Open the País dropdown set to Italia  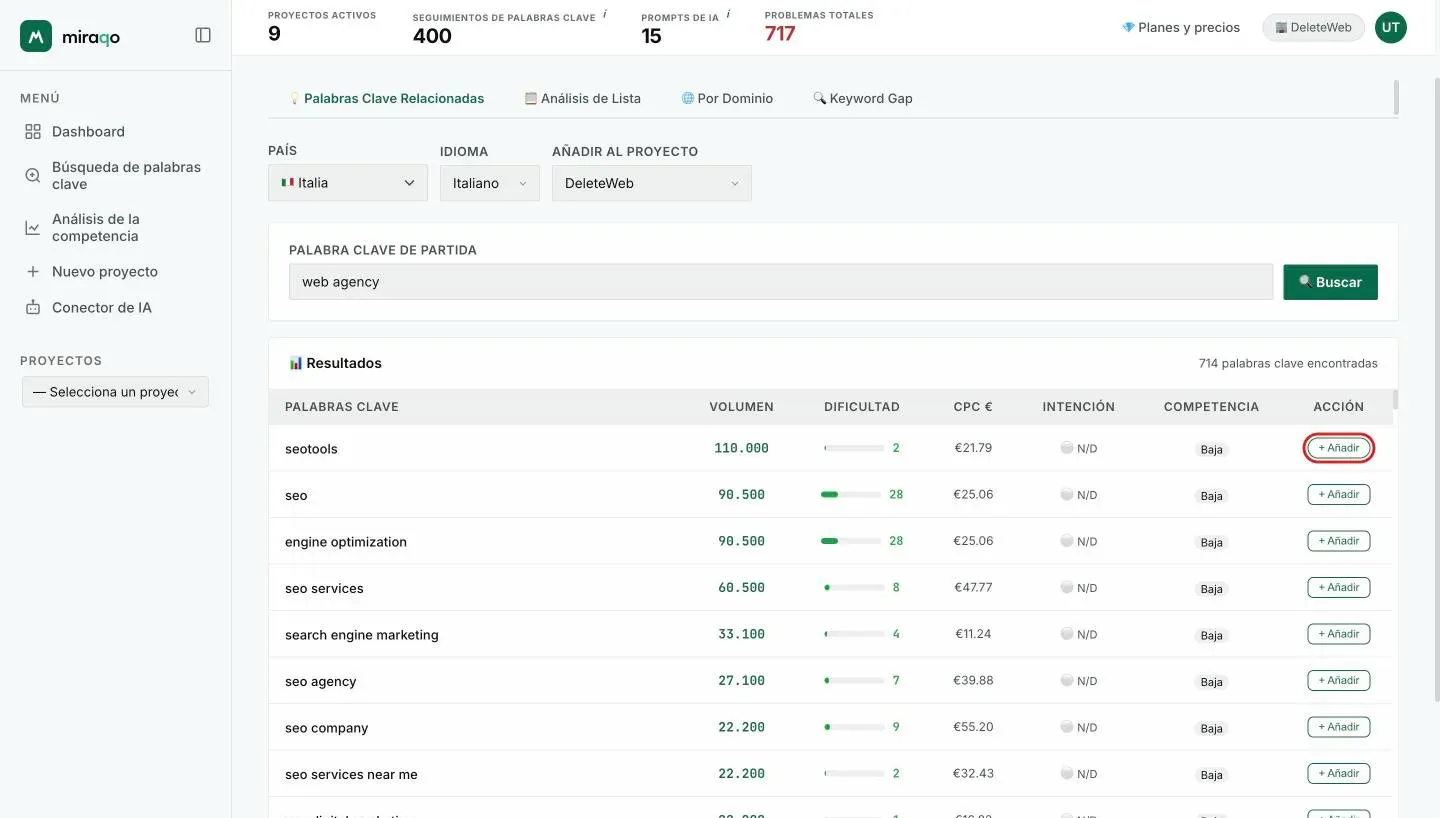click(348, 183)
